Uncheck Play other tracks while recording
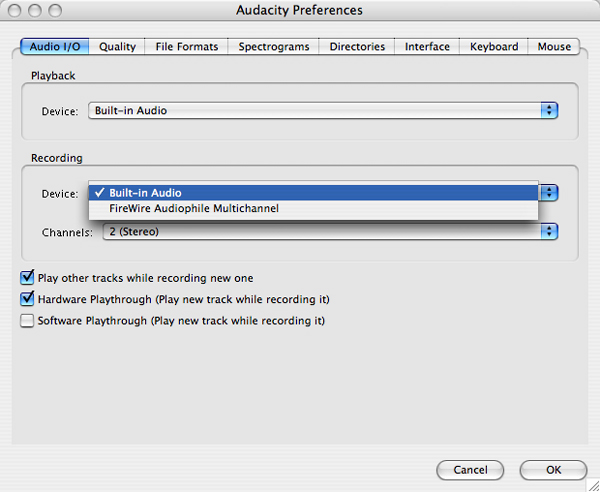Image resolution: width=600 pixels, height=492 pixels. (27, 277)
